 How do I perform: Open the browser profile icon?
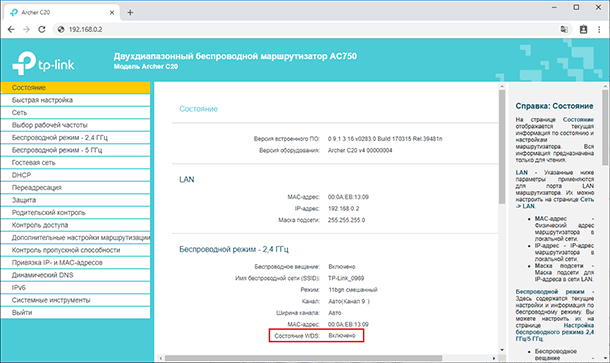[583, 29]
